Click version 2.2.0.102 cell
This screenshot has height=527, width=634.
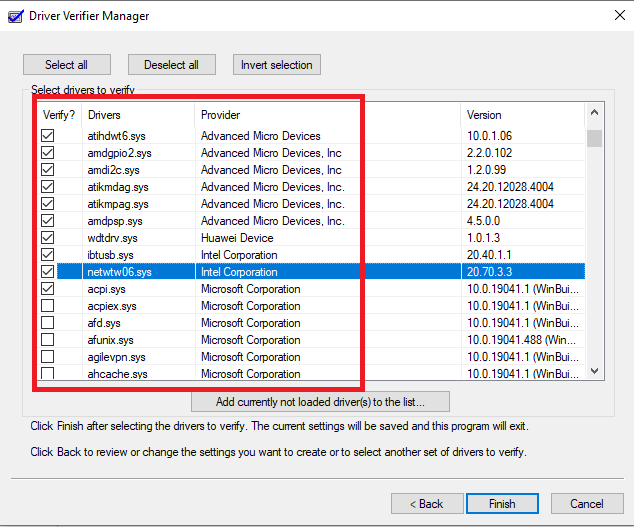489,153
